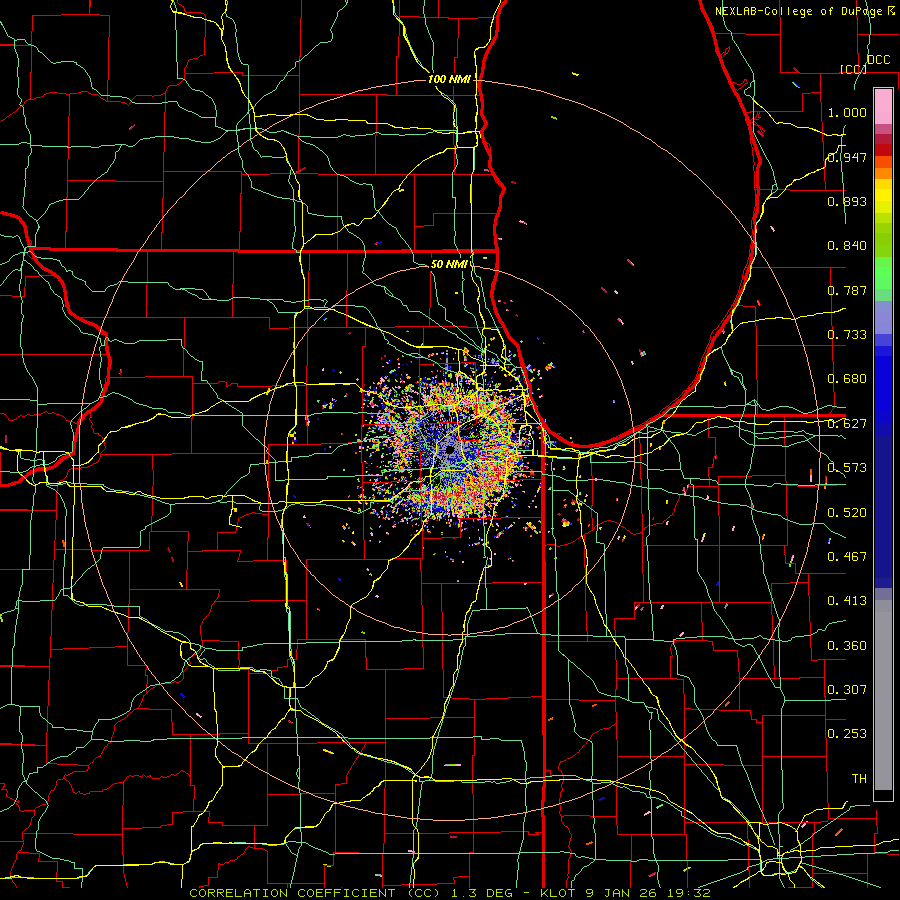The width and height of the screenshot is (900, 900).
Task: Pick the orange segment of the color scale
Action: click(x=883, y=168)
